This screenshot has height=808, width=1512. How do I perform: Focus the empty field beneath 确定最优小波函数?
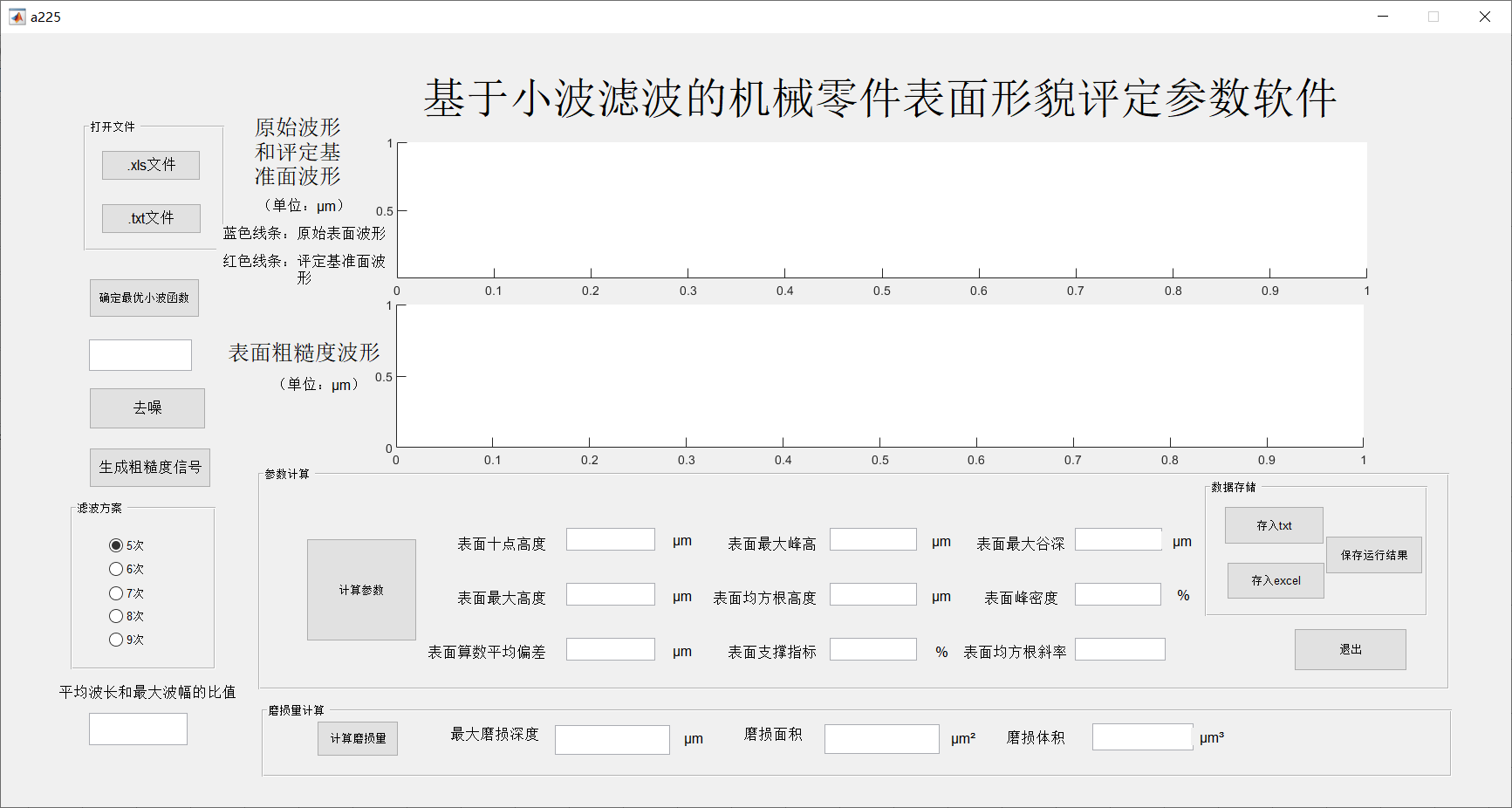point(140,355)
